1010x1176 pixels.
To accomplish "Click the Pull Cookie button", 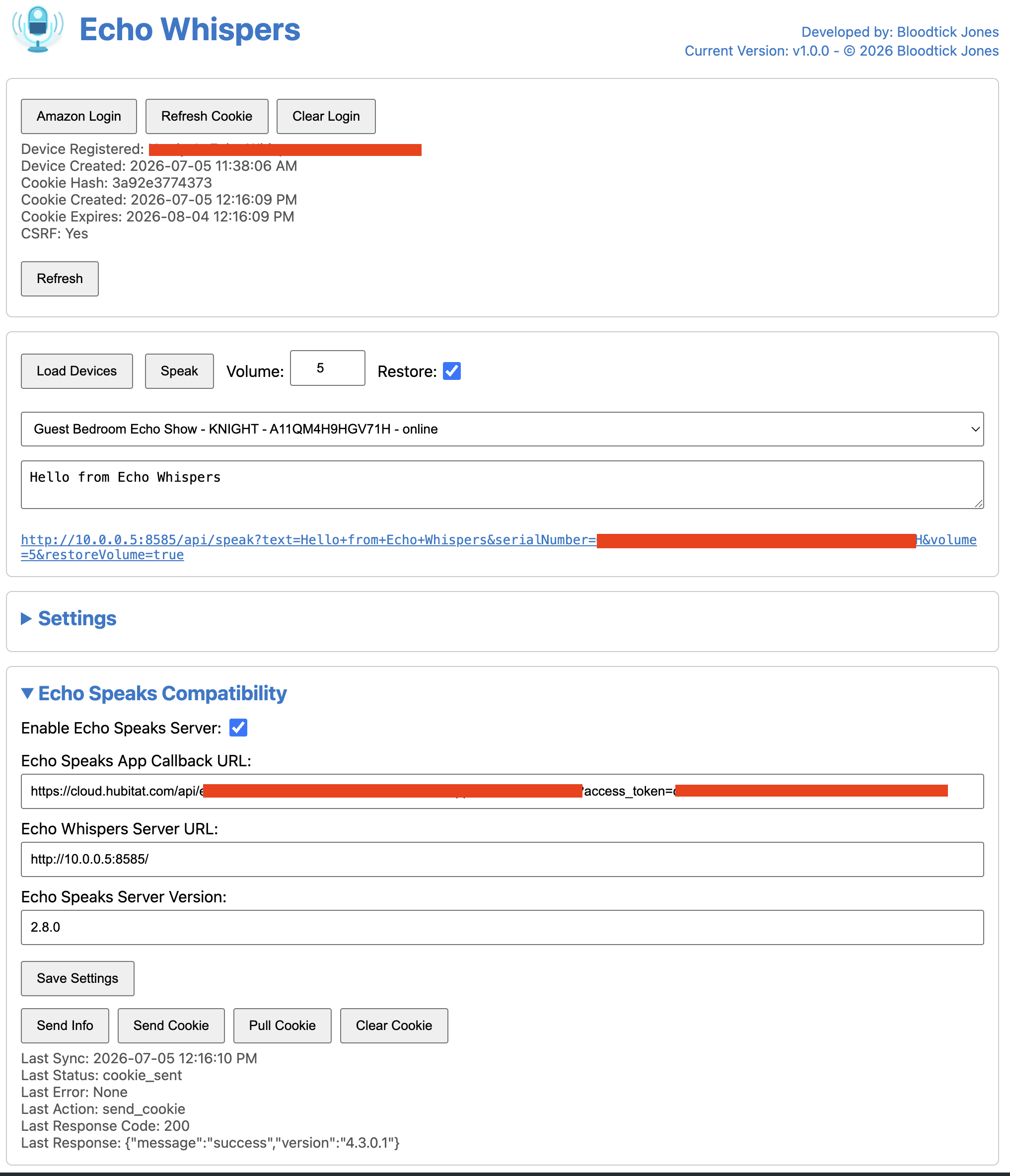I will (282, 1026).
